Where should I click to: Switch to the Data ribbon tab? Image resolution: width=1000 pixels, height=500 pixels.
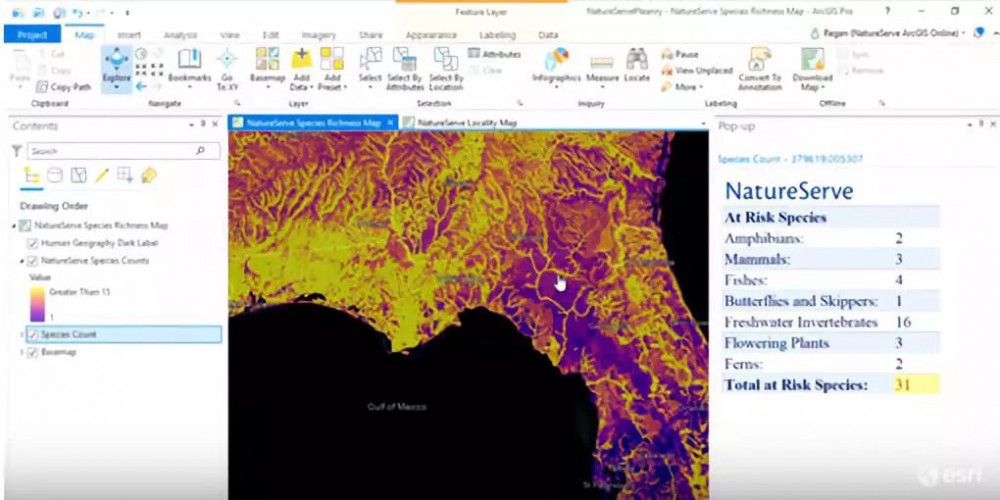(x=548, y=35)
